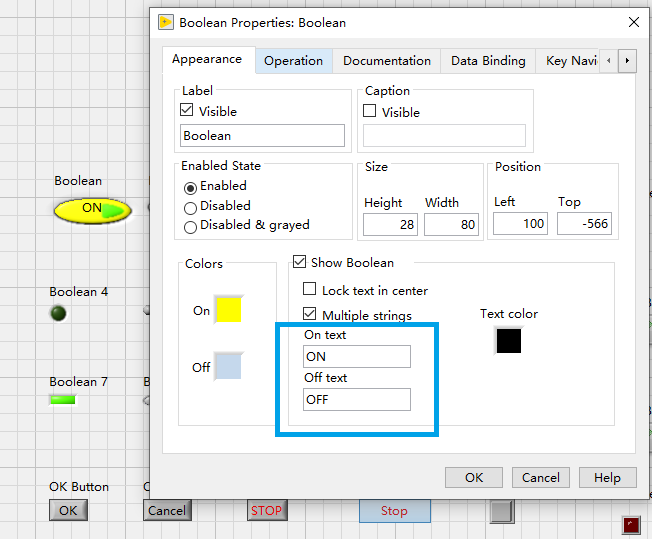Select the Disabled radio button
This screenshot has height=539, width=652.
pyautogui.click(x=190, y=208)
